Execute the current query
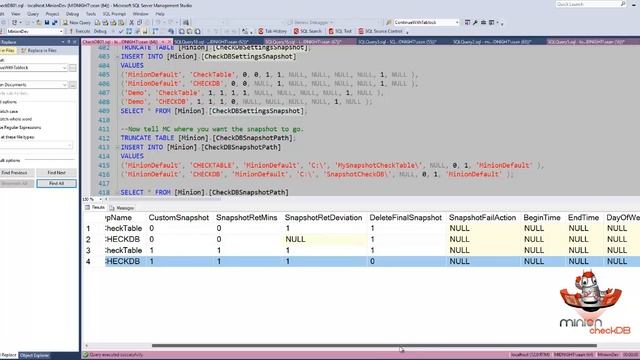The height and width of the screenshot is (360, 640). [80, 31]
